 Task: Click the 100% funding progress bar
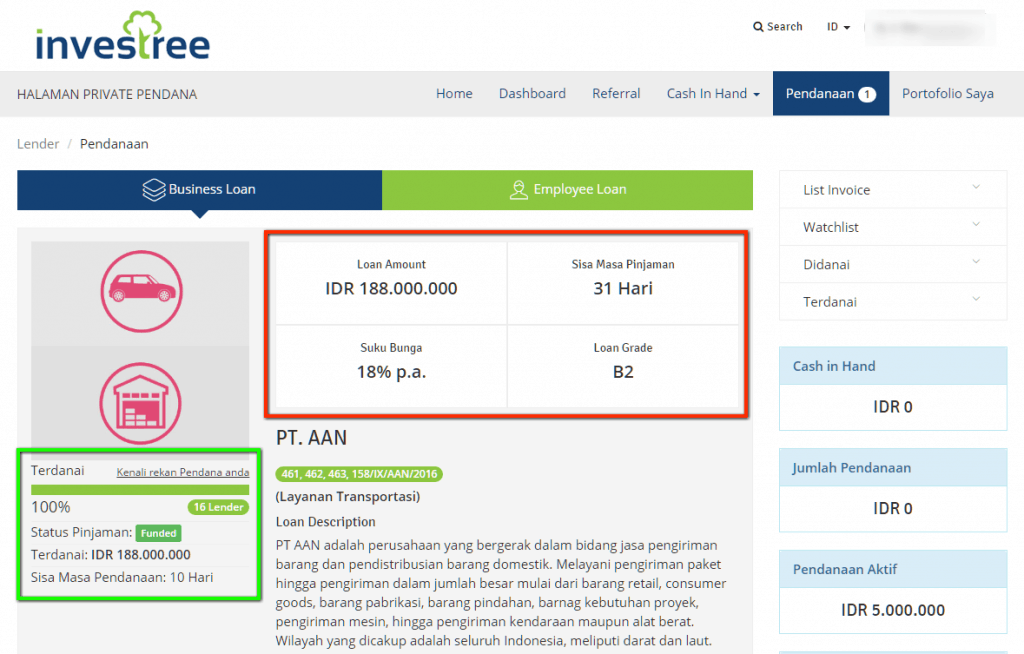point(140,489)
